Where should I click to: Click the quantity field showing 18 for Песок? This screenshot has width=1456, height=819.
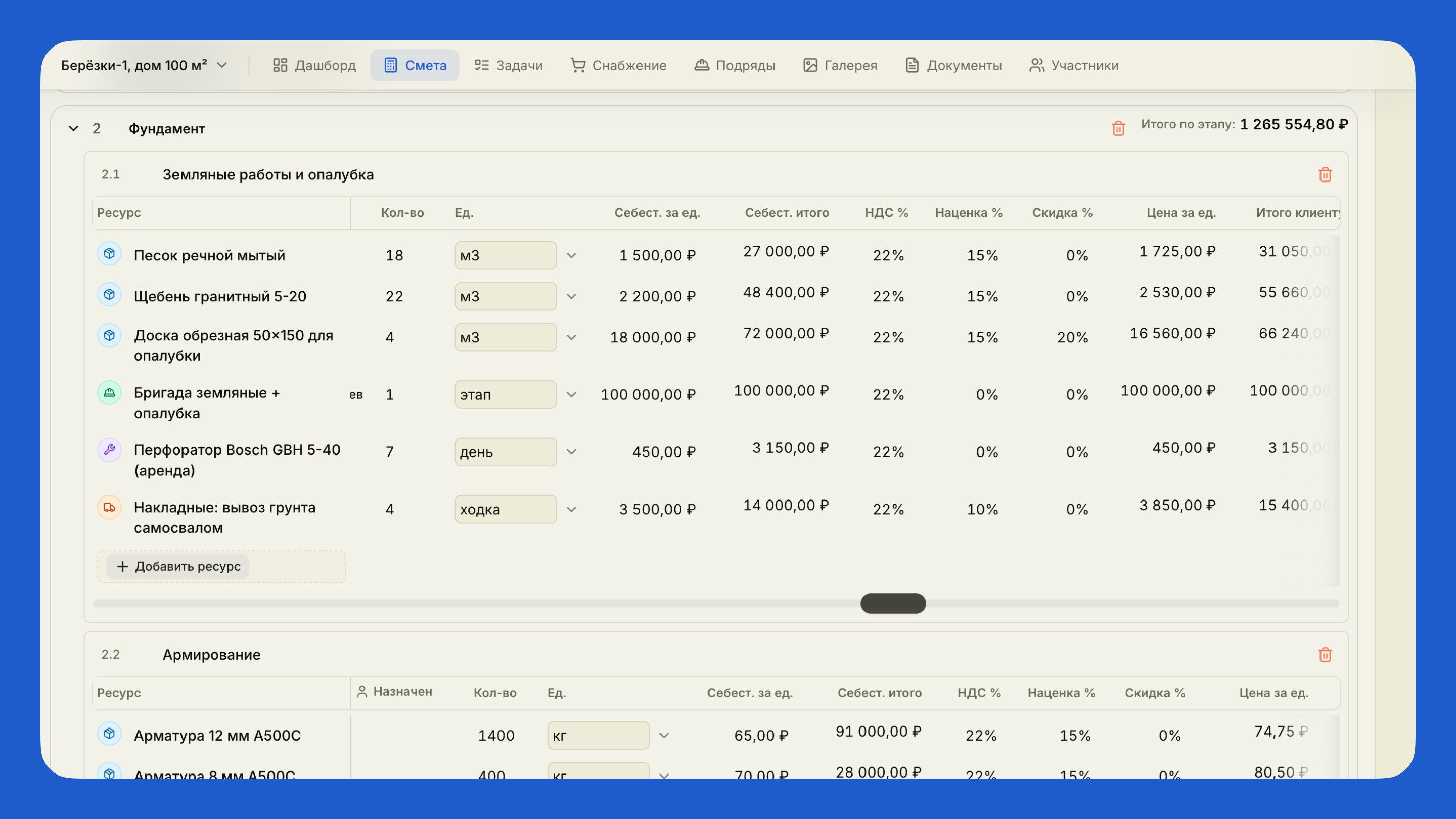click(x=394, y=255)
